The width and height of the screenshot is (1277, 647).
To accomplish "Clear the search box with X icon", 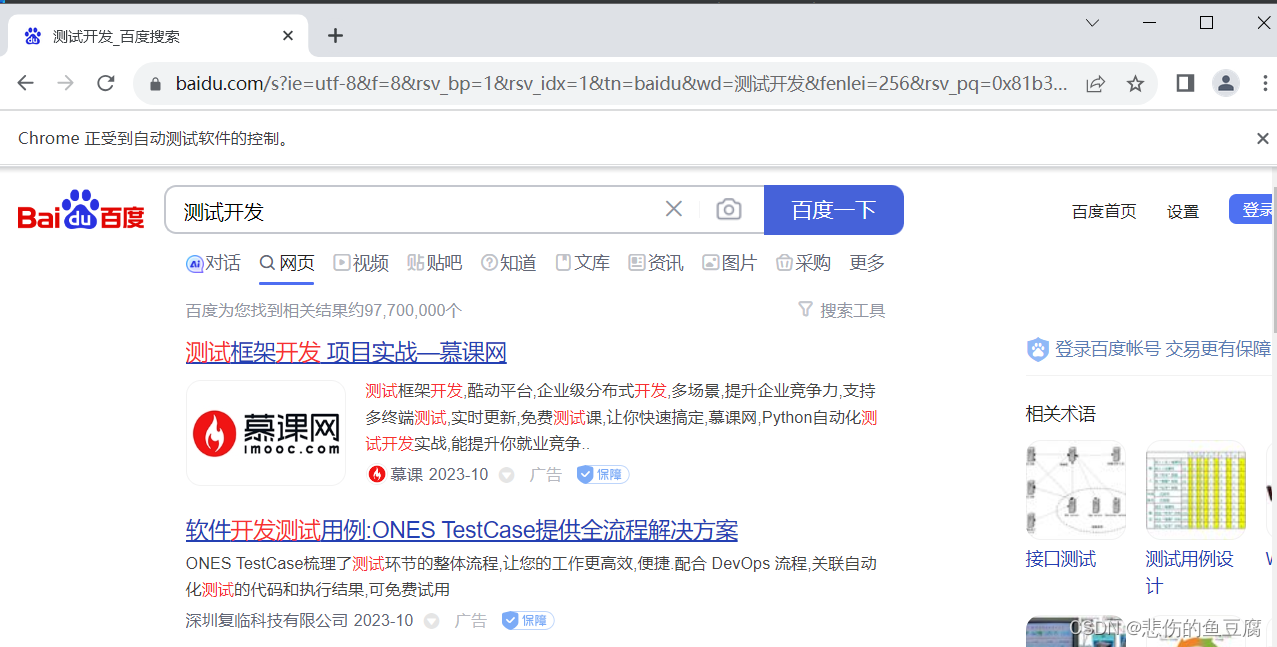I will (x=674, y=209).
